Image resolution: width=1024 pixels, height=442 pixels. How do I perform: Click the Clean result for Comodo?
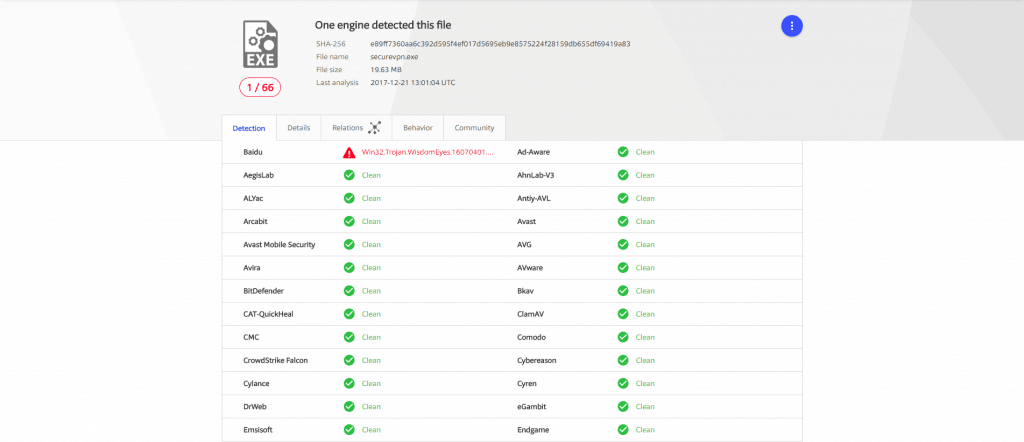(645, 337)
